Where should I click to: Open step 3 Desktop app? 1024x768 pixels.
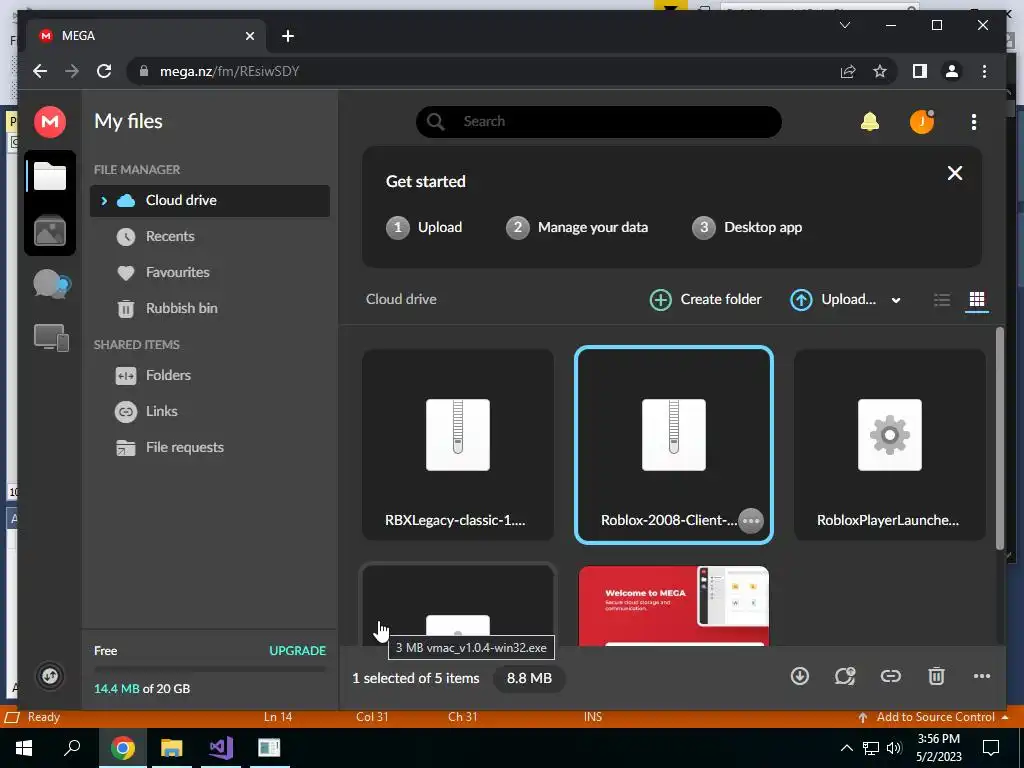[747, 227]
